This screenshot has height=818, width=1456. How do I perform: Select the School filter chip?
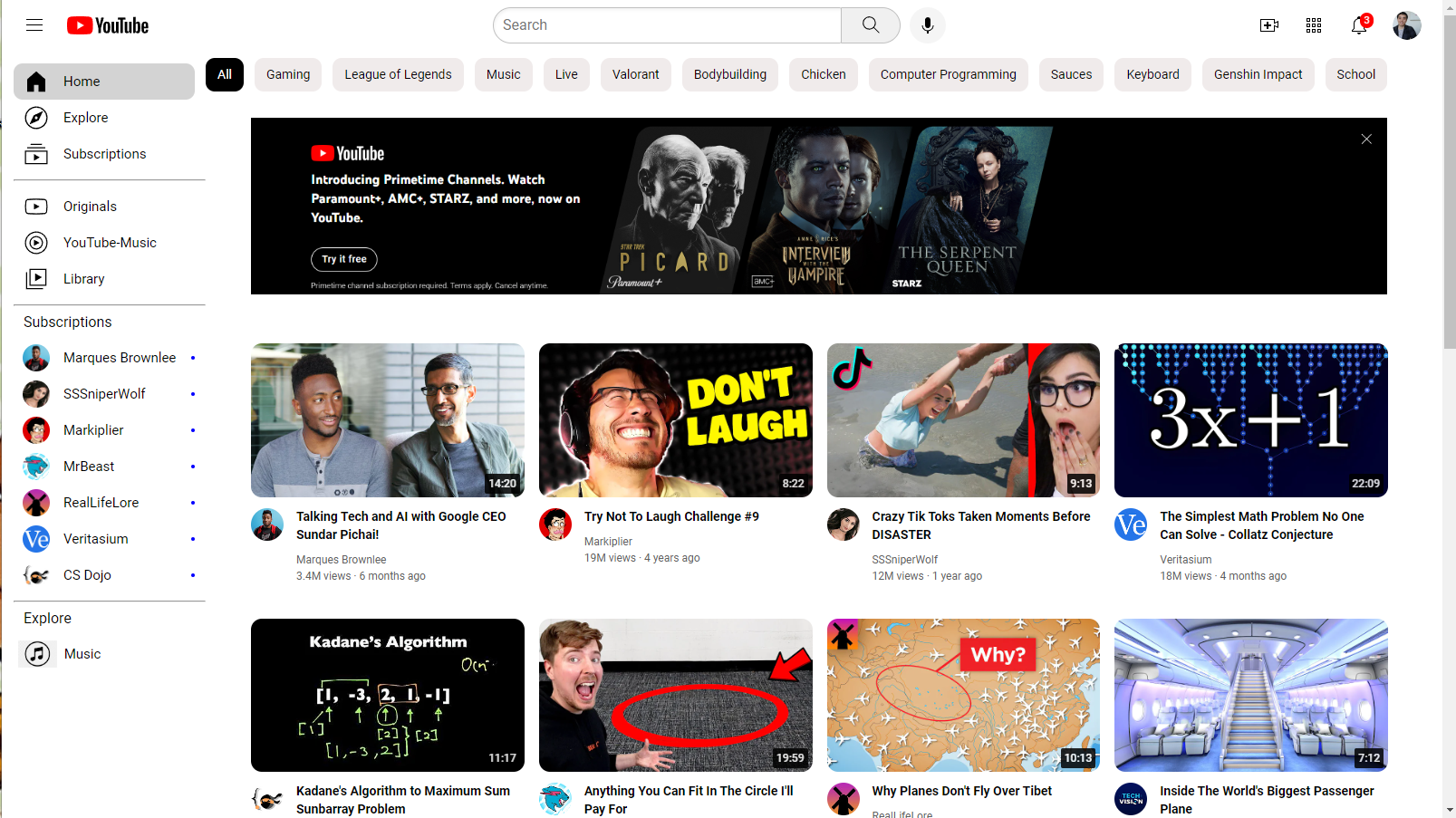coord(1355,74)
